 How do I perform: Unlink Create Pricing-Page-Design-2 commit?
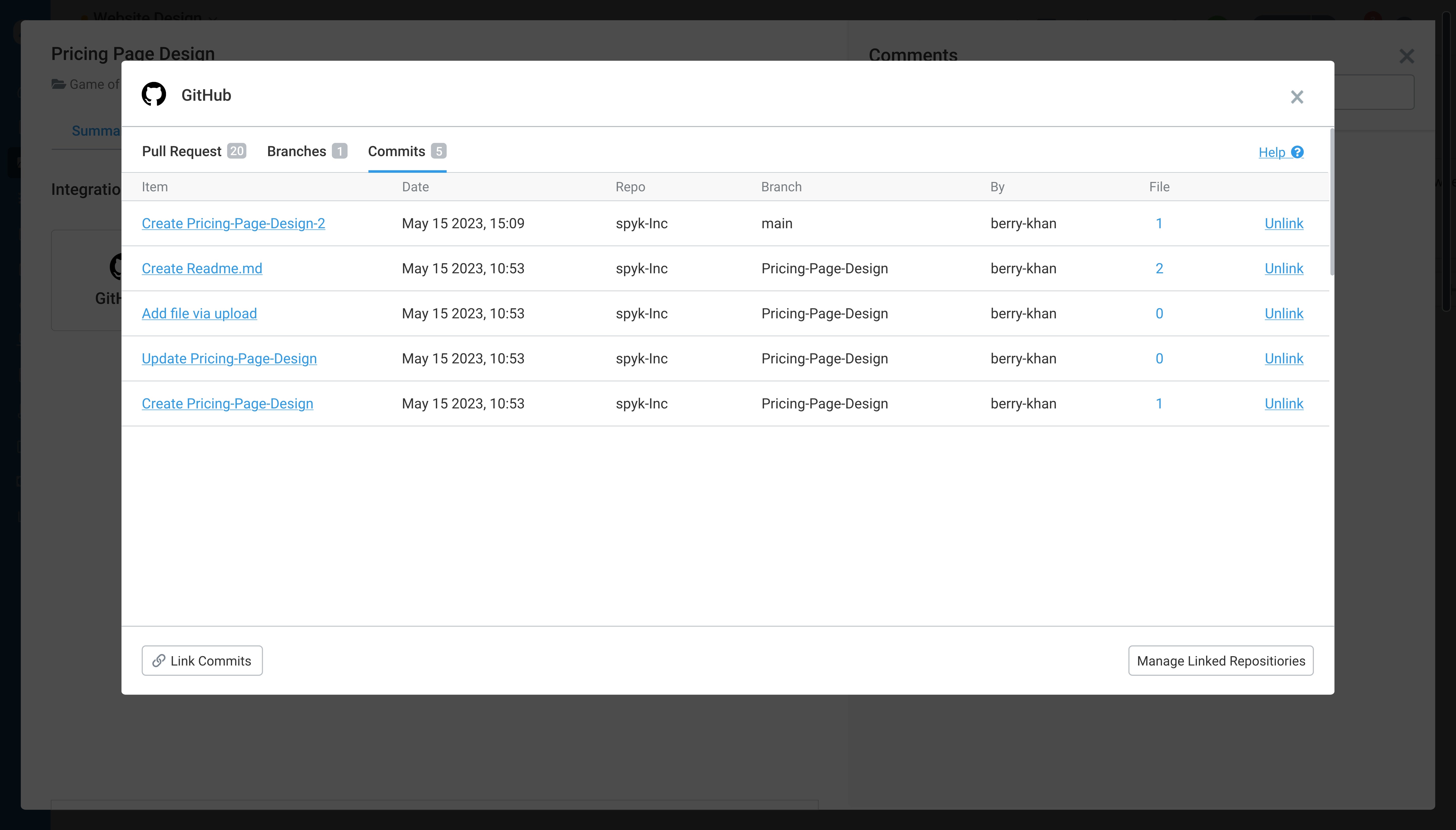(1284, 223)
